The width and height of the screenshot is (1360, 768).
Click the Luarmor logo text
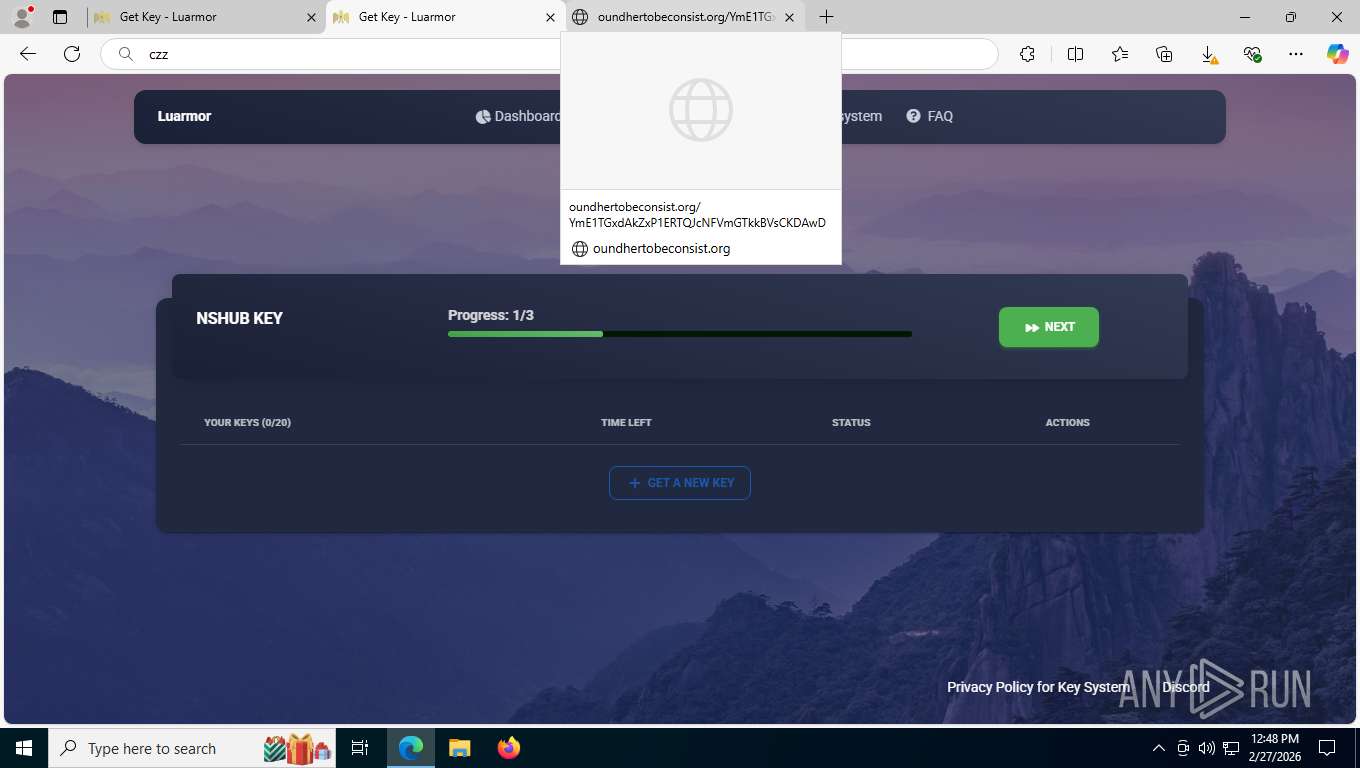pos(184,116)
